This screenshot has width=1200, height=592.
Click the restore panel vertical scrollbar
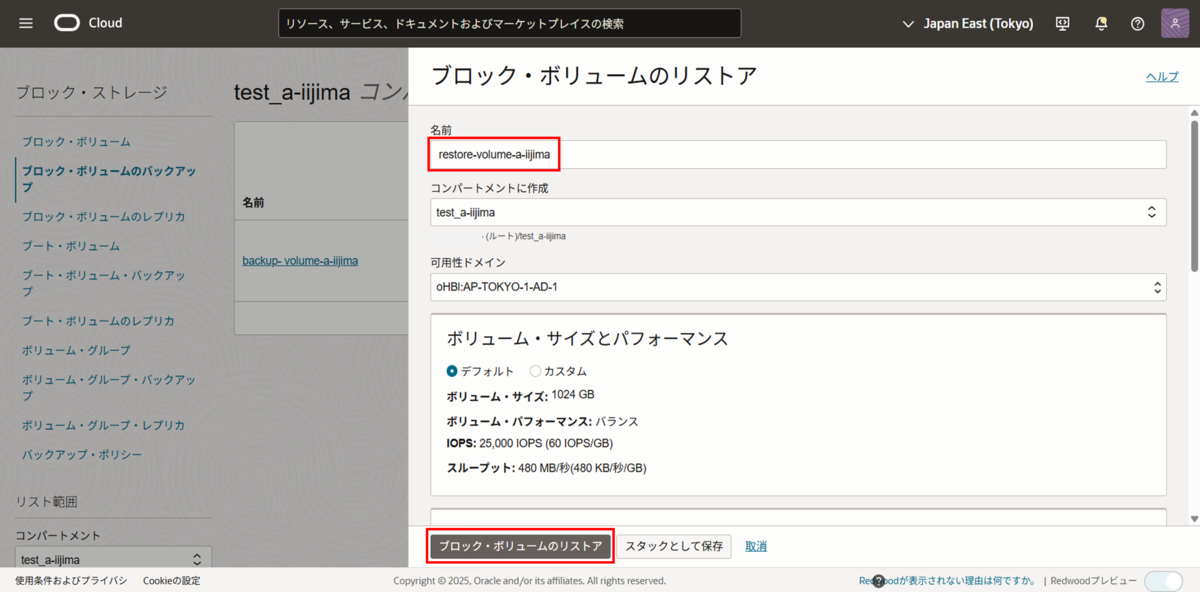(x=1194, y=195)
